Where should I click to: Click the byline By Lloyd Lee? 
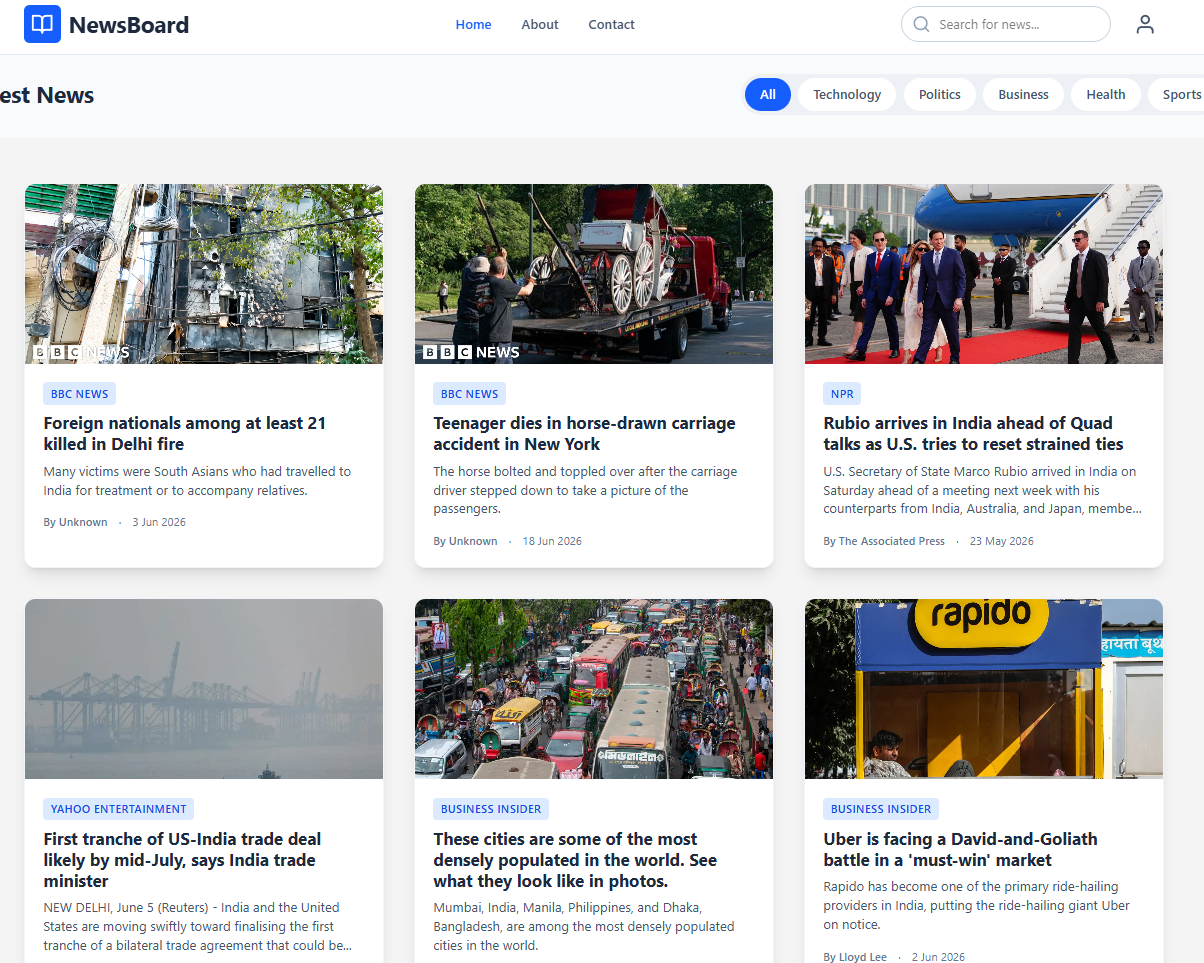pos(855,957)
